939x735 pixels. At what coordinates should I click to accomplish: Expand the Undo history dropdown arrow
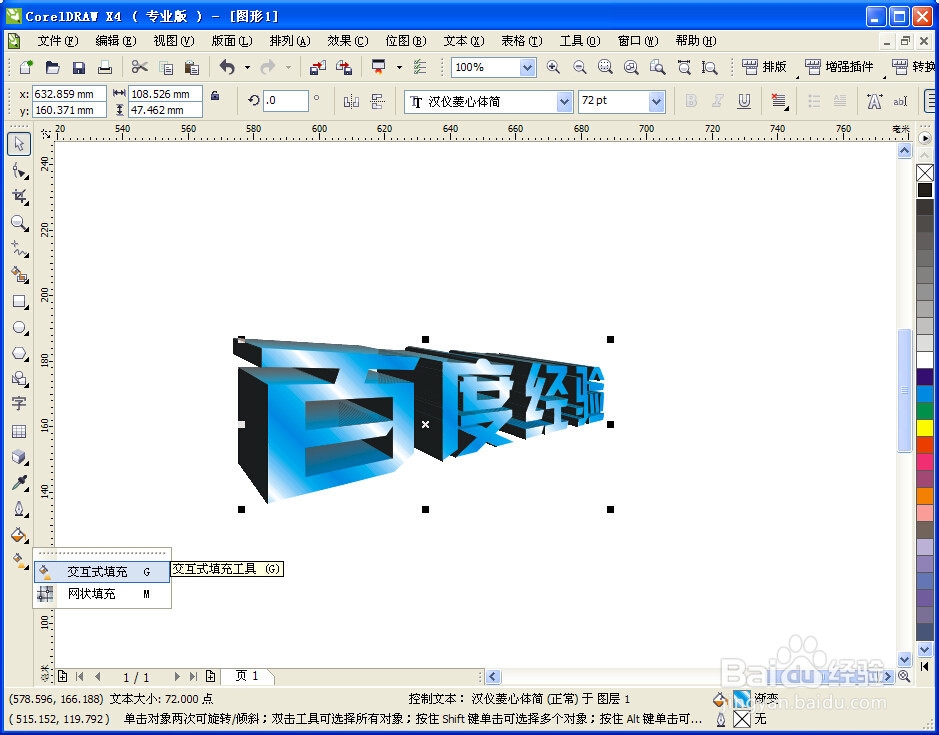point(247,68)
